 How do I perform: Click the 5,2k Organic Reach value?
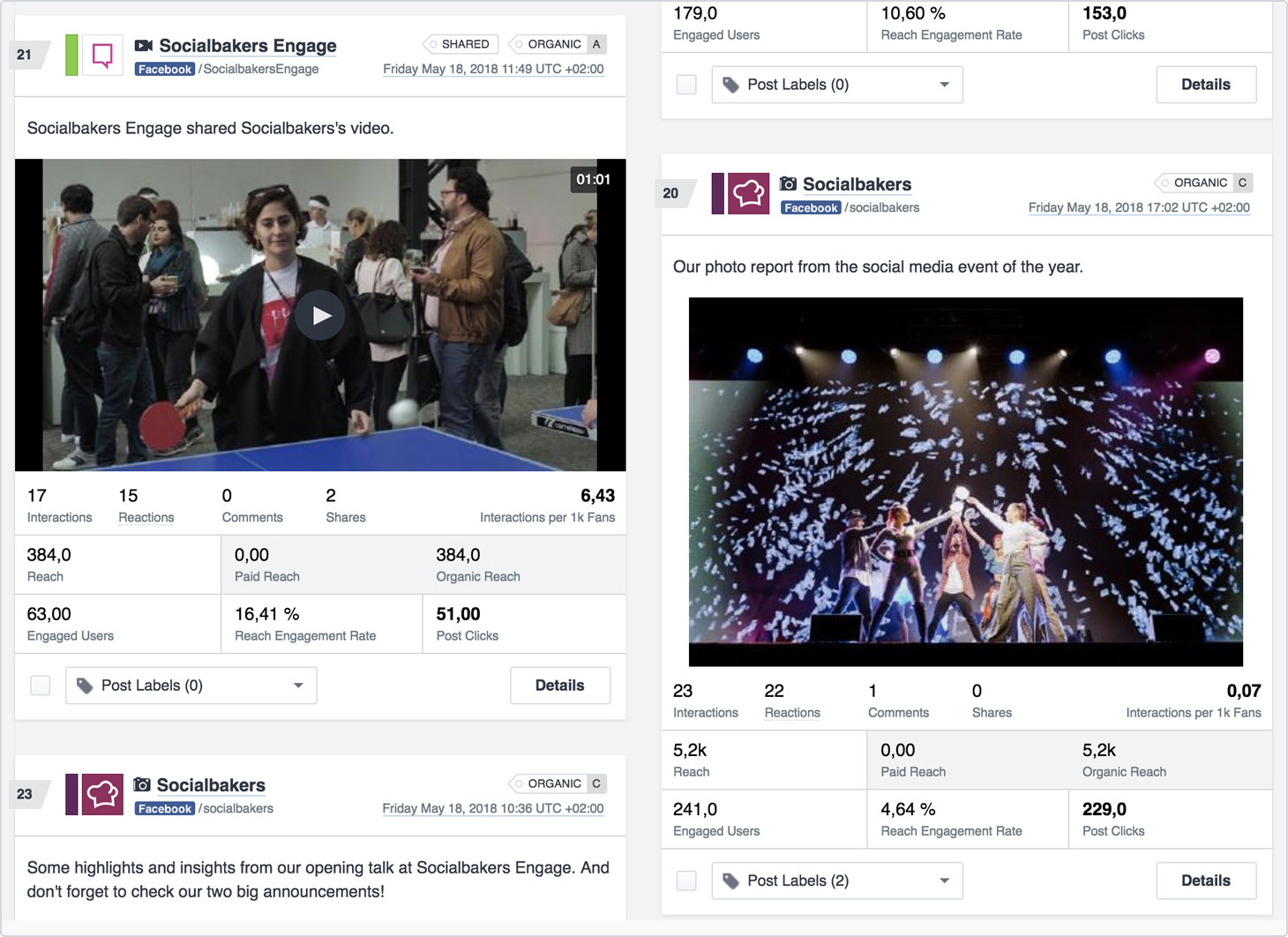tap(1099, 750)
